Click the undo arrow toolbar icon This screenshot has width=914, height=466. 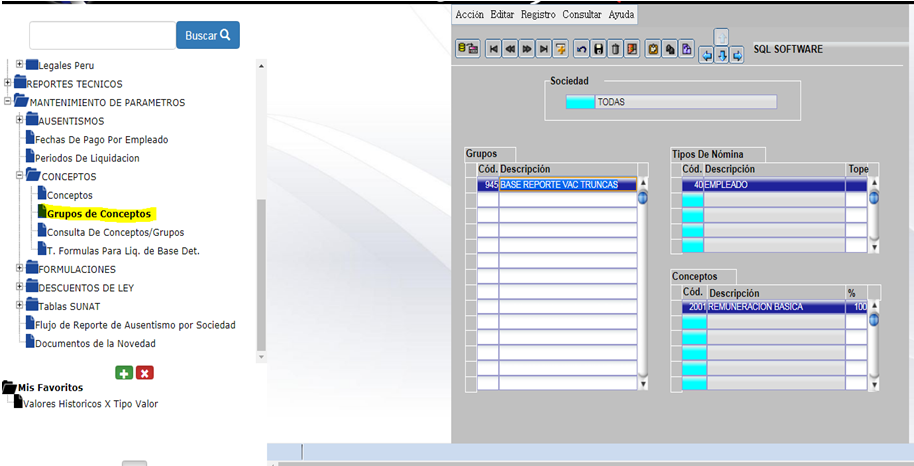click(x=582, y=48)
